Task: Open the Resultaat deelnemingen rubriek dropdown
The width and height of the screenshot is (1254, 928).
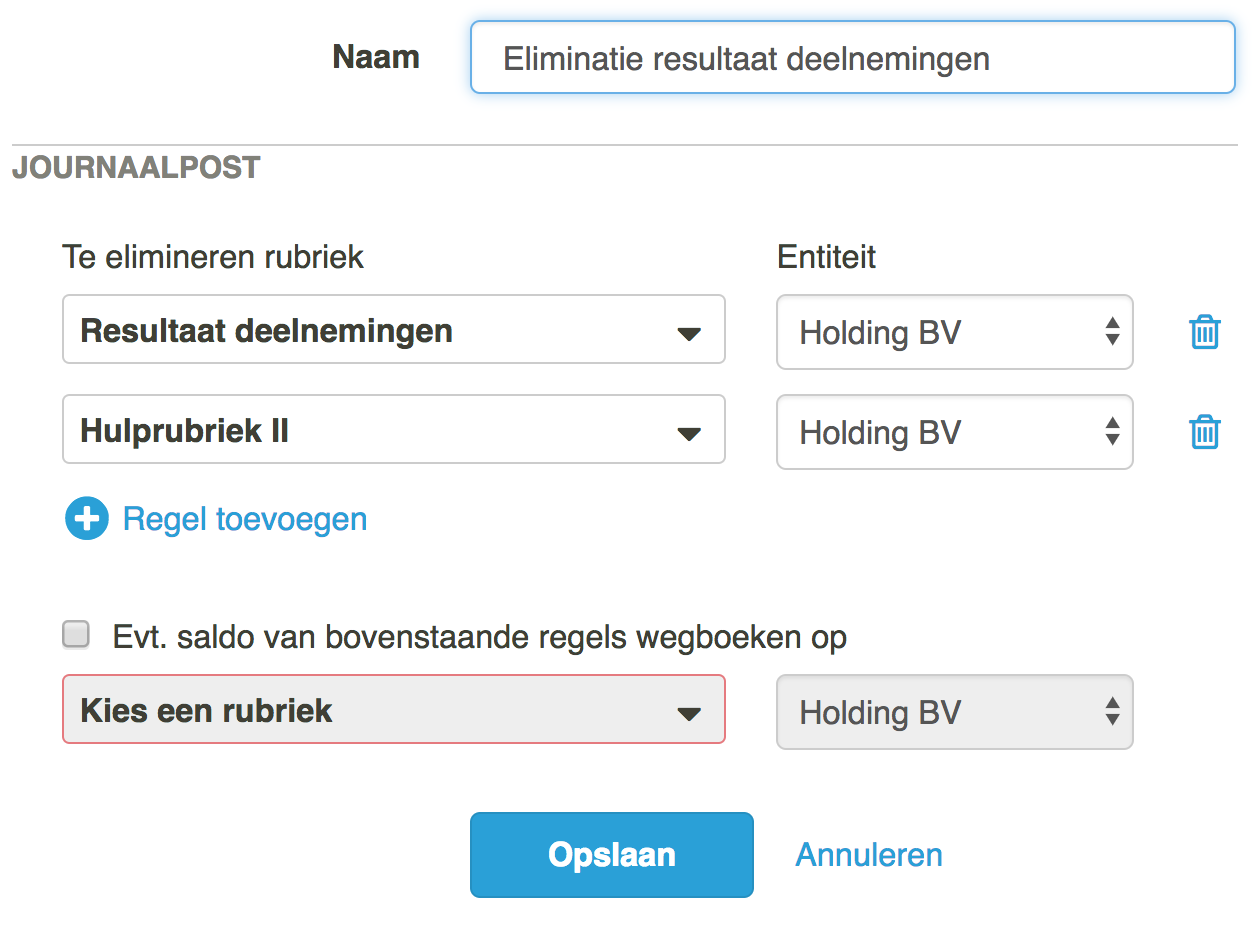Action: tap(394, 329)
